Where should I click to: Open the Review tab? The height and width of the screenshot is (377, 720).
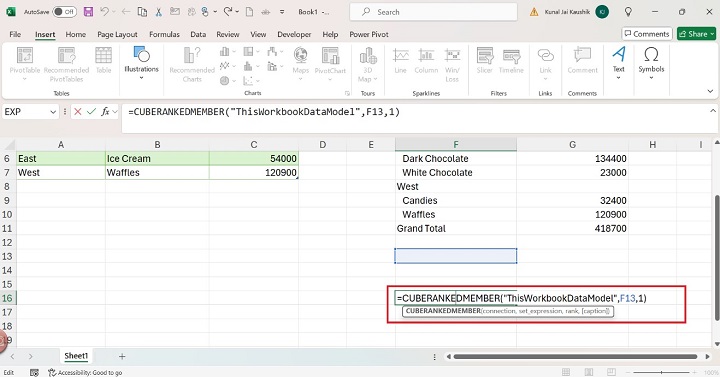coord(228,34)
